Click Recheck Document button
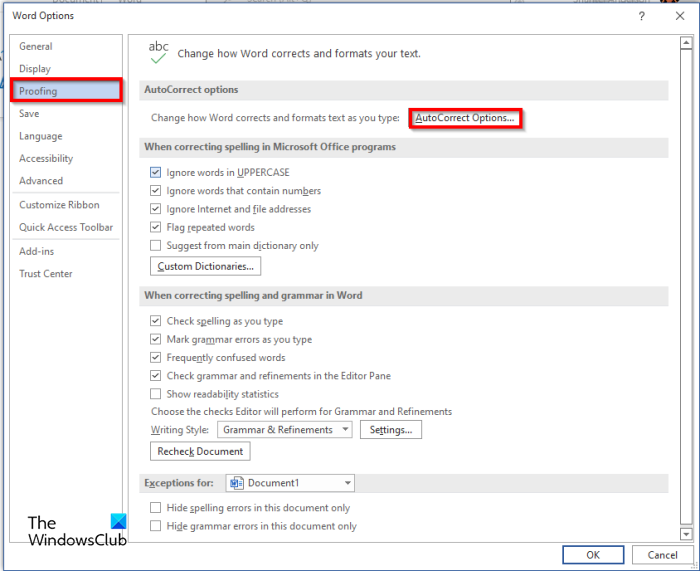The image size is (700, 571). pos(200,451)
